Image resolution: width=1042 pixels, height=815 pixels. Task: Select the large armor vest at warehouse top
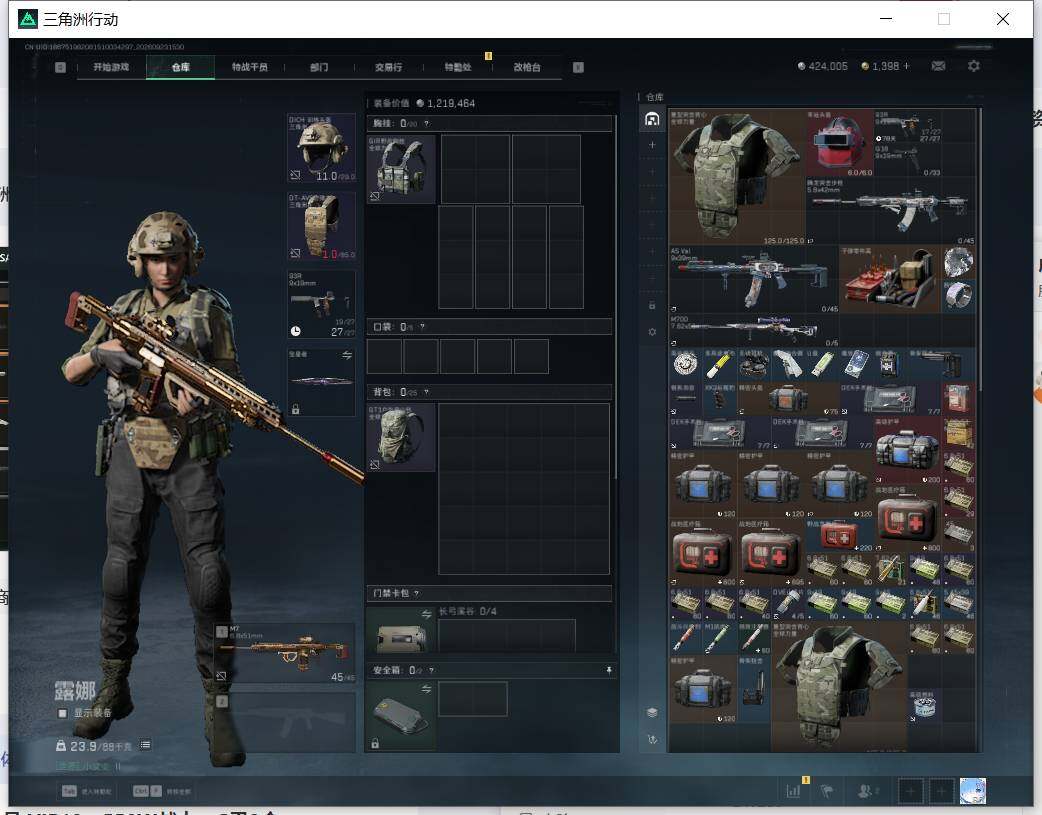tap(737, 177)
